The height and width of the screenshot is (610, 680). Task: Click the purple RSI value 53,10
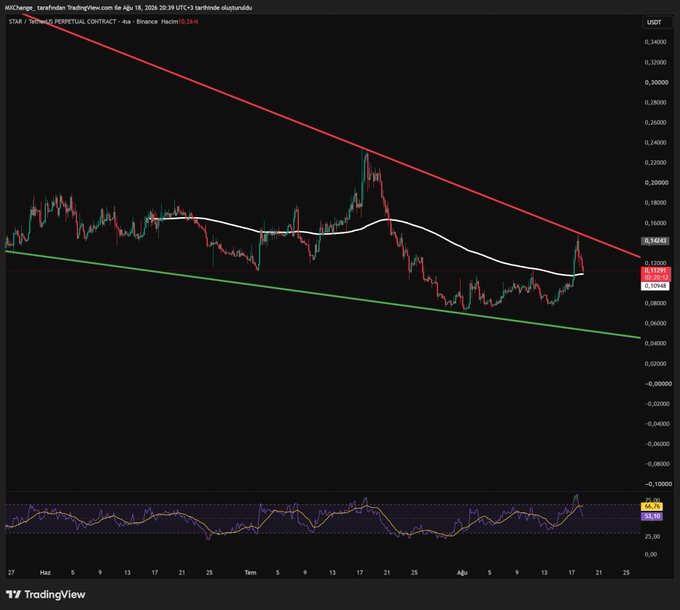click(x=652, y=516)
